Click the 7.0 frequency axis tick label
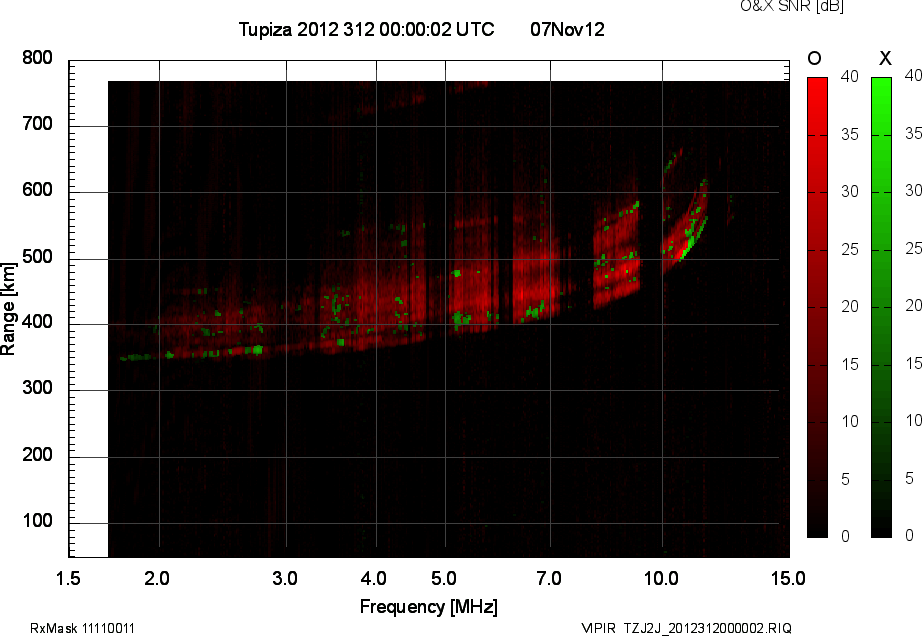The image size is (922, 636). (x=549, y=578)
